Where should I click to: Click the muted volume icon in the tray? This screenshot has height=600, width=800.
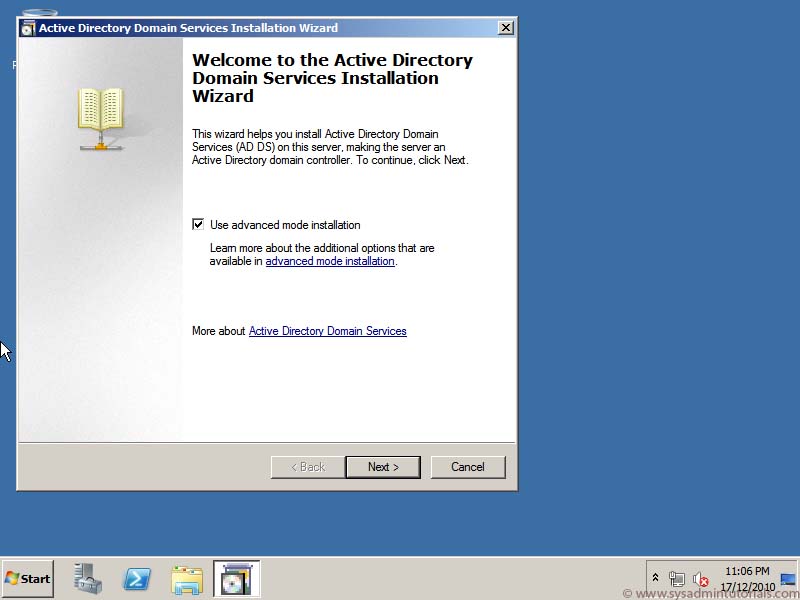pos(702,578)
